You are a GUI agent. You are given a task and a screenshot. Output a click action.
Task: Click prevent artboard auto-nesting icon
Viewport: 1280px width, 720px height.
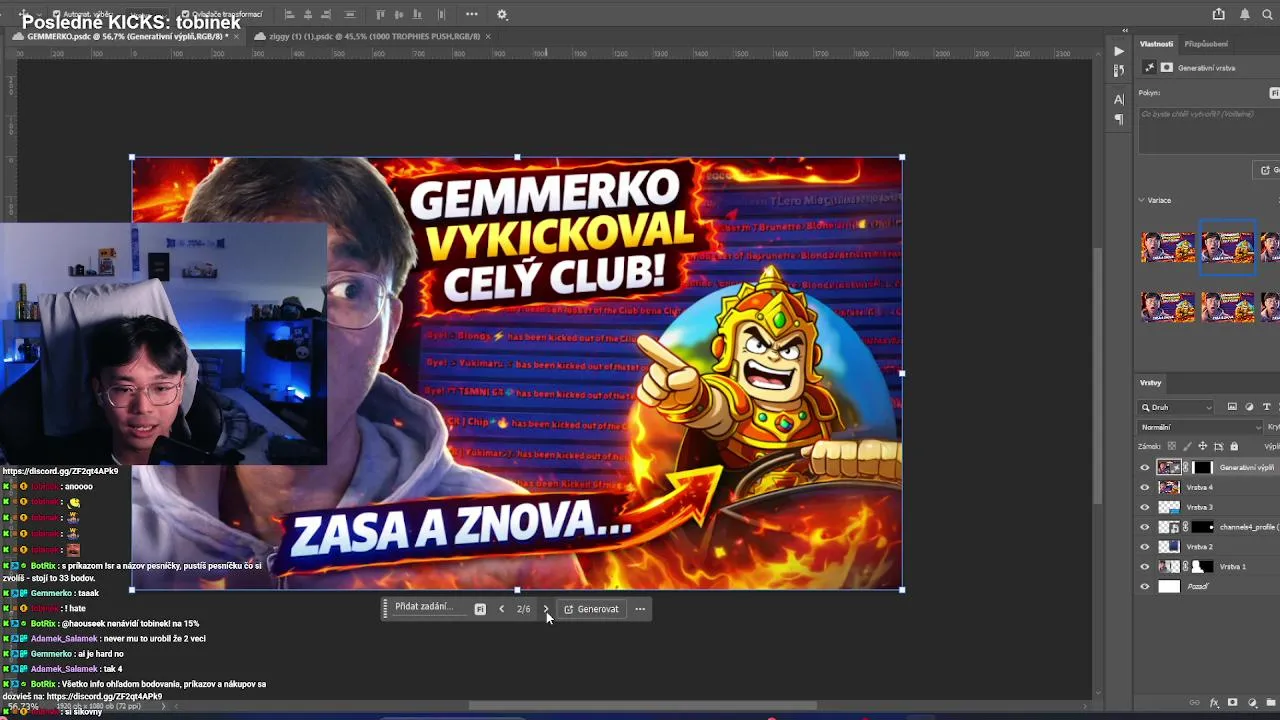point(1218,447)
